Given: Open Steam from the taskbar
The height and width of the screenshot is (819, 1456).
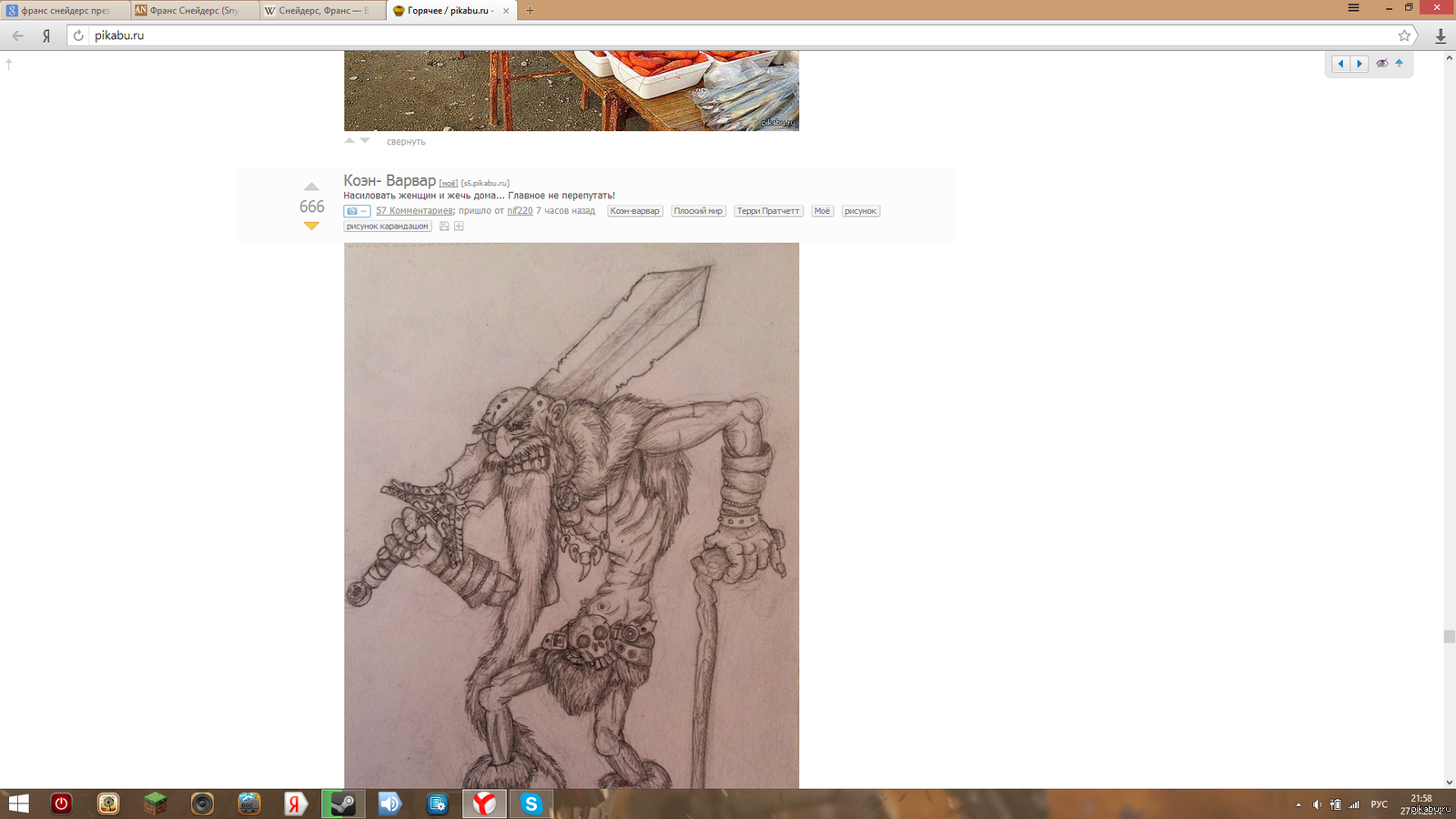Looking at the screenshot, I should [x=343, y=804].
